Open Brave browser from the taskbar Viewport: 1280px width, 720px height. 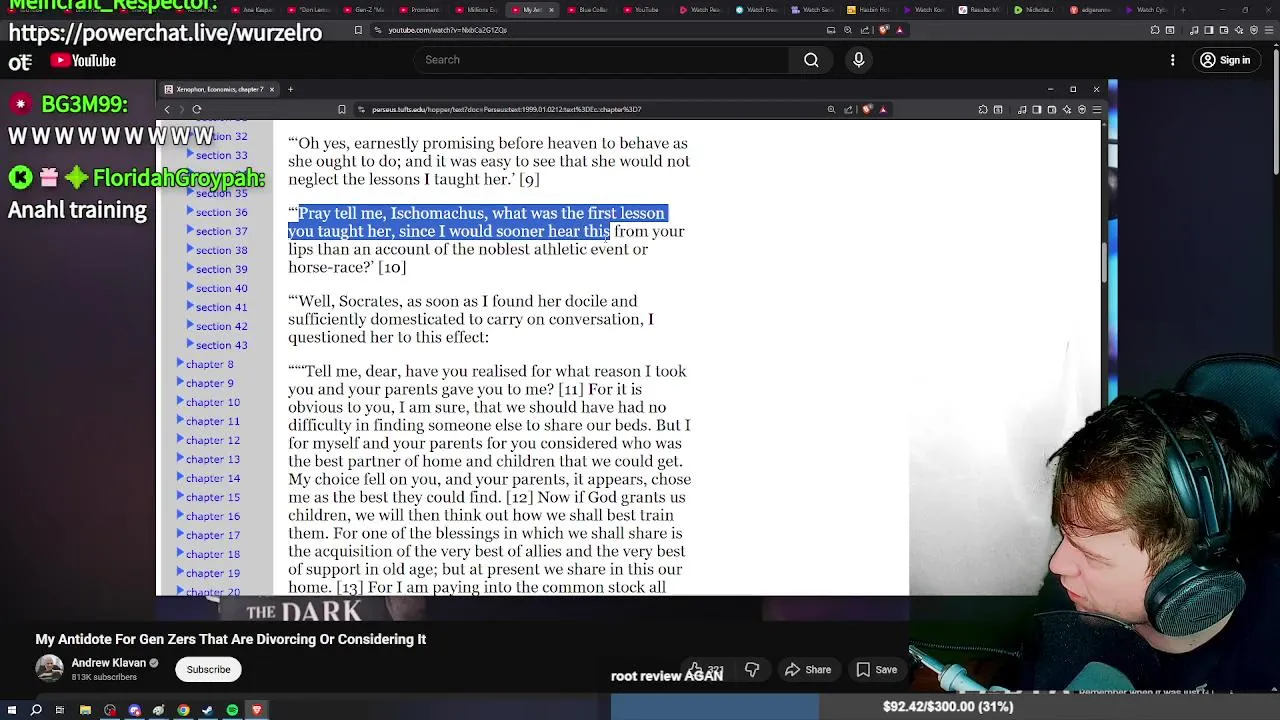pos(257,710)
